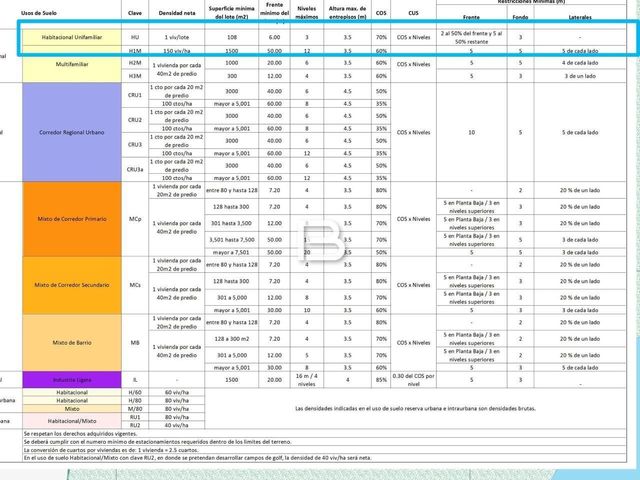The width and height of the screenshot is (640, 480).
Task: Click the "150 viv/ha" density cell
Action: tap(177, 51)
